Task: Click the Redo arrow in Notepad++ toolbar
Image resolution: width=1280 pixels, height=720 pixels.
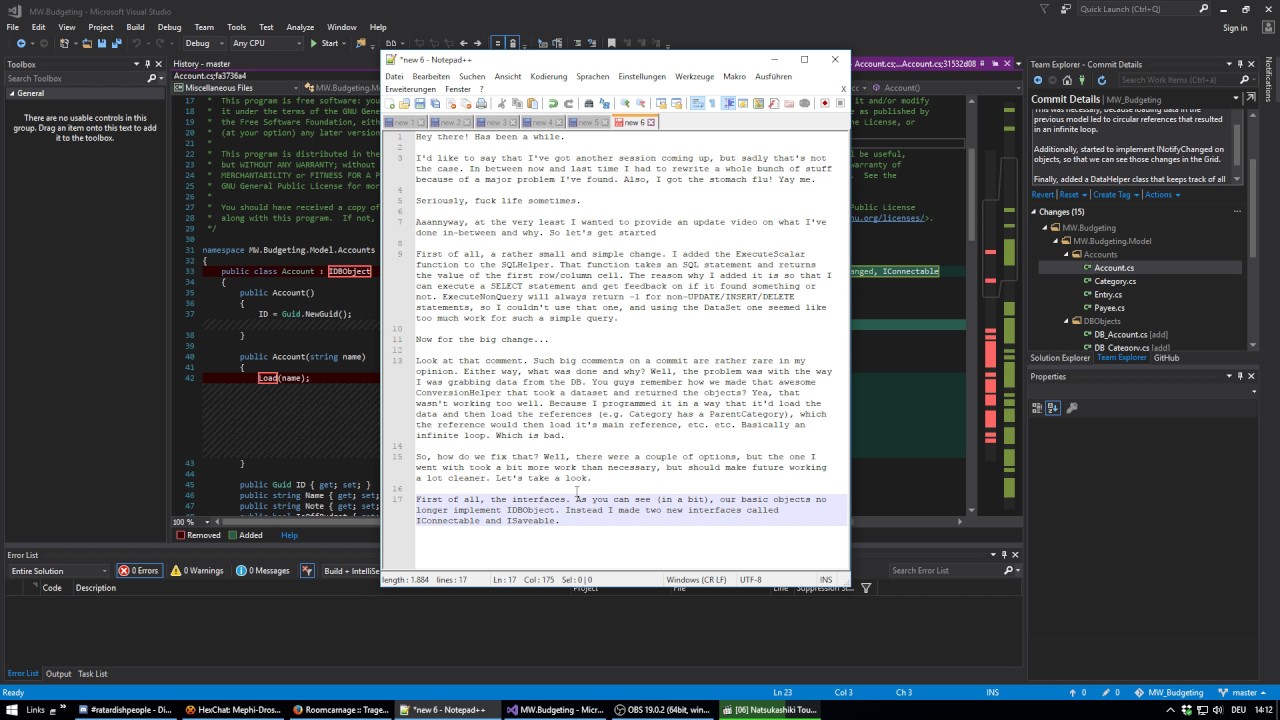Action: pos(568,103)
